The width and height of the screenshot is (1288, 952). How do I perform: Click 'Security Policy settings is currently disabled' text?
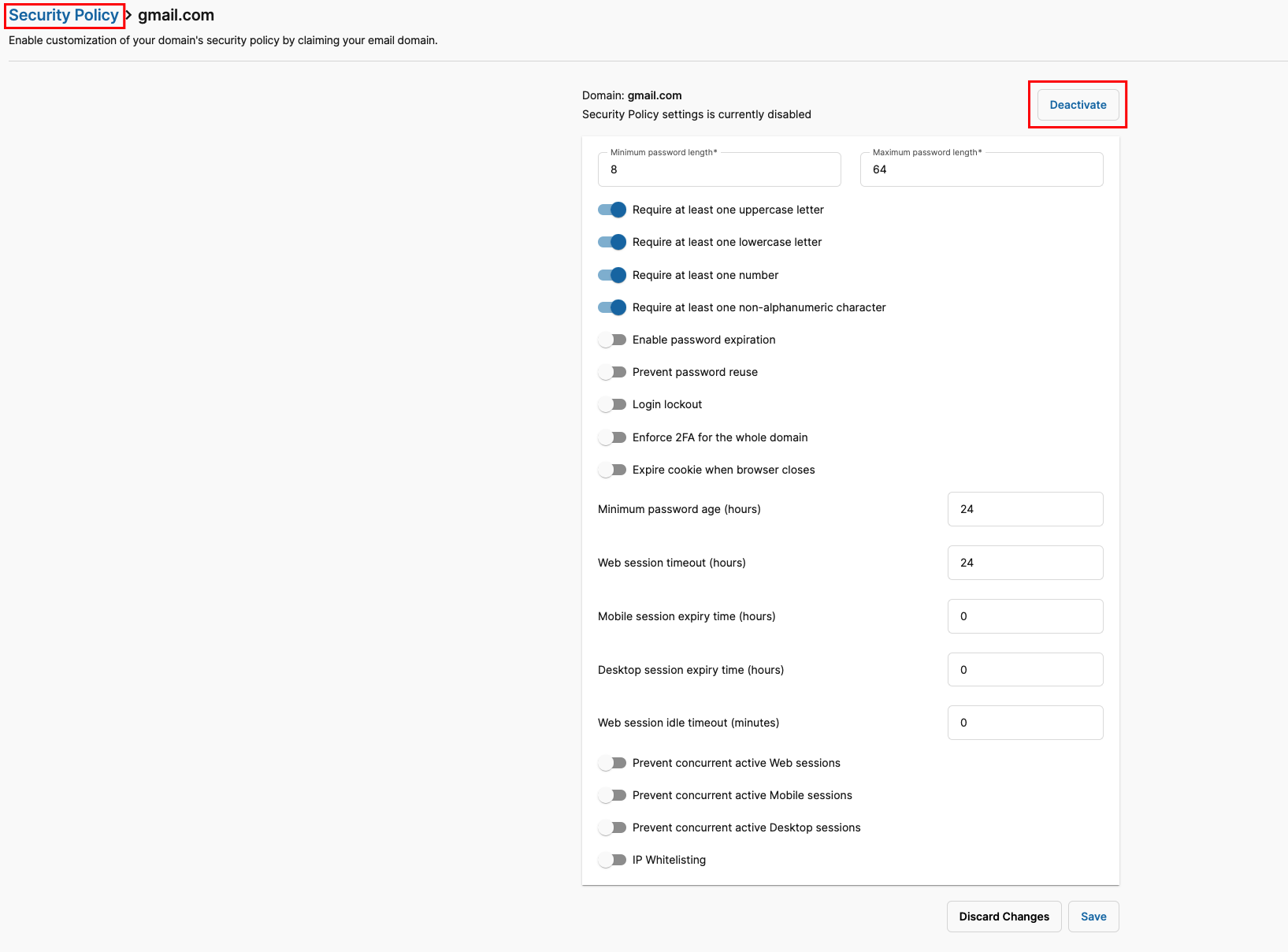coord(696,114)
